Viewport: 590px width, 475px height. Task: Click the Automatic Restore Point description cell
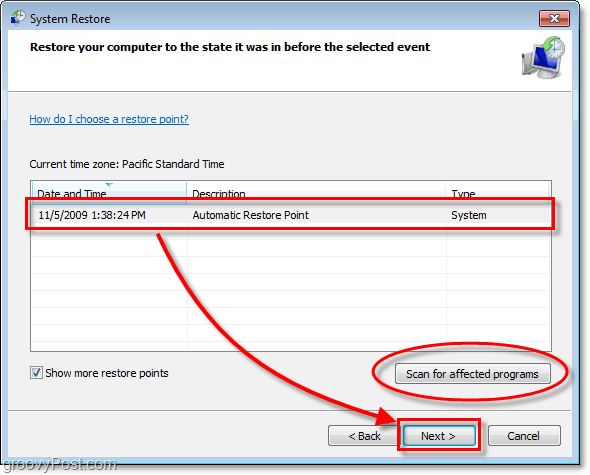coord(250,215)
